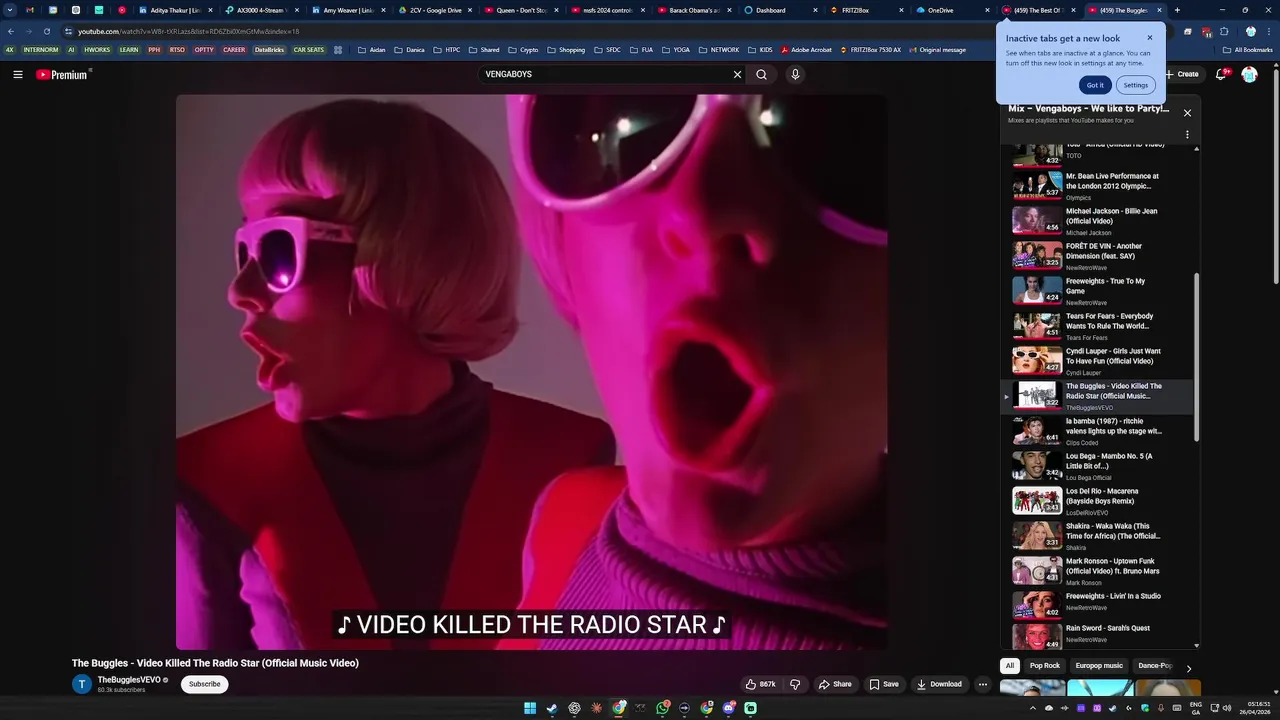Select the Dance-Pop filter chip
The width and height of the screenshot is (1280, 720).
click(x=1155, y=665)
